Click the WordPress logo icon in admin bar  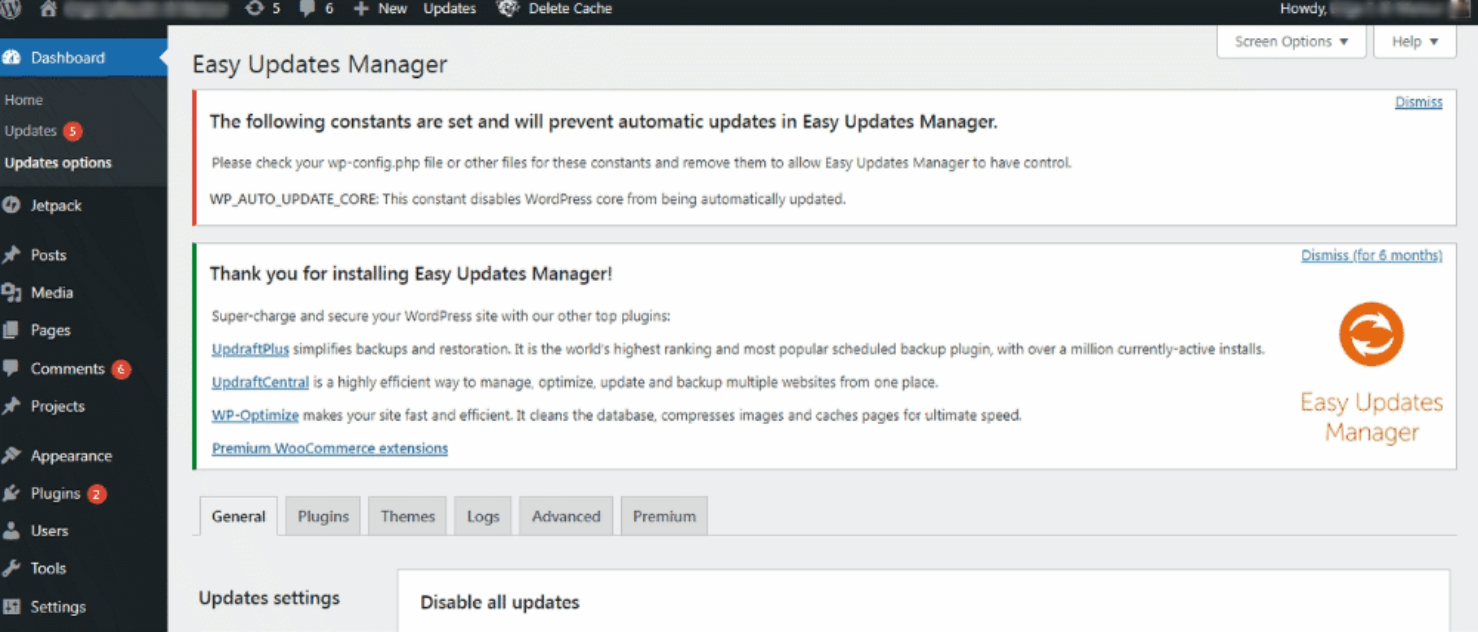point(11,8)
